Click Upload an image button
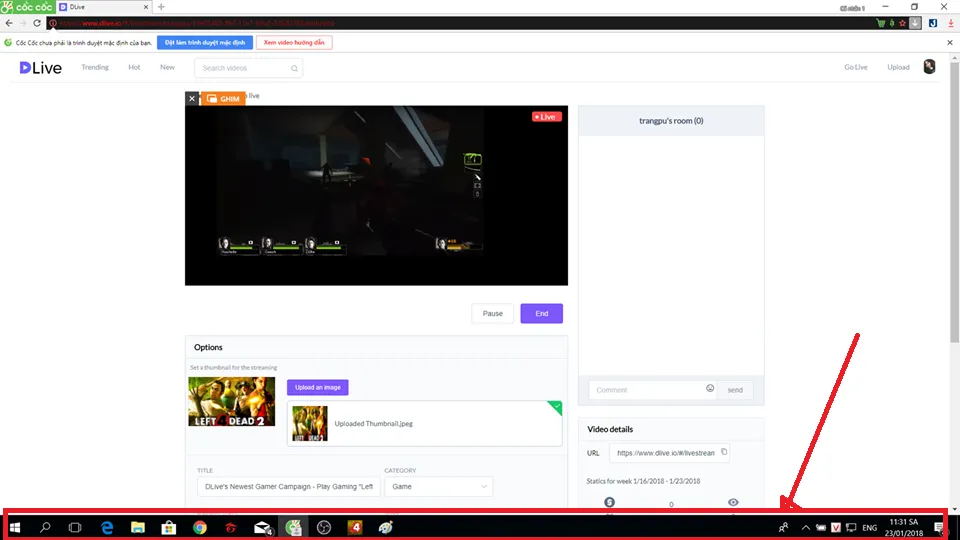960x540 pixels. pyautogui.click(x=317, y=387)
